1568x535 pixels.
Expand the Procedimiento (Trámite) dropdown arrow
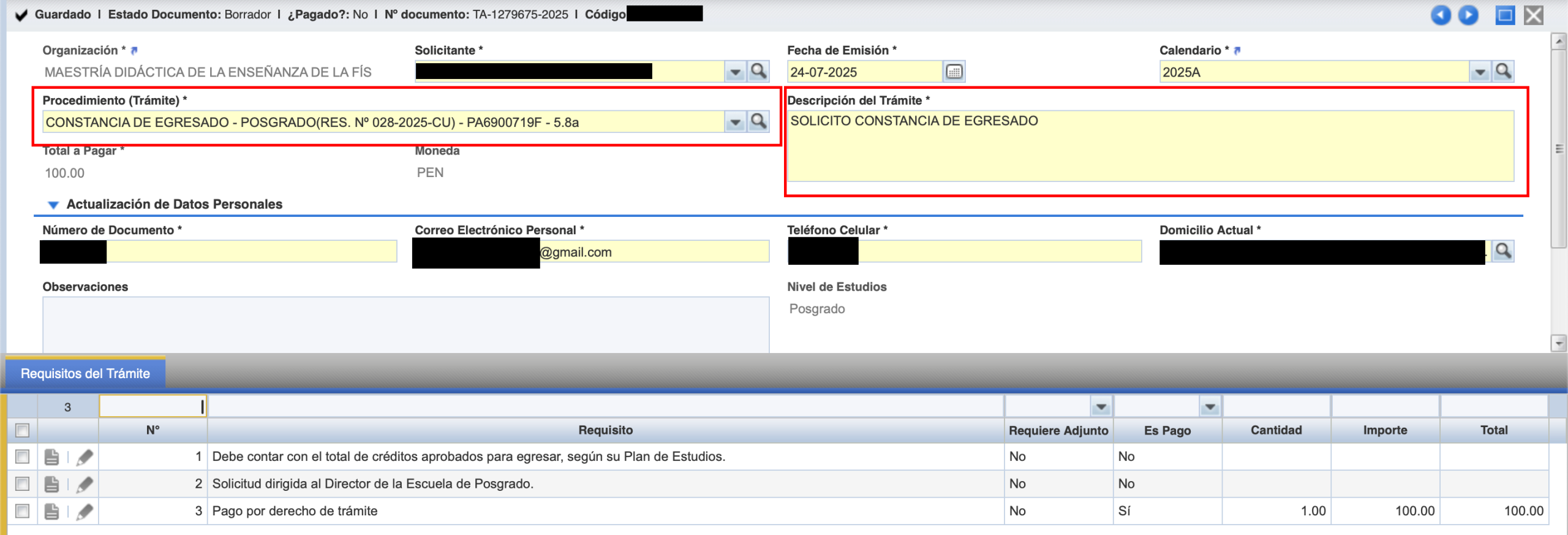[x=734, y=123]
